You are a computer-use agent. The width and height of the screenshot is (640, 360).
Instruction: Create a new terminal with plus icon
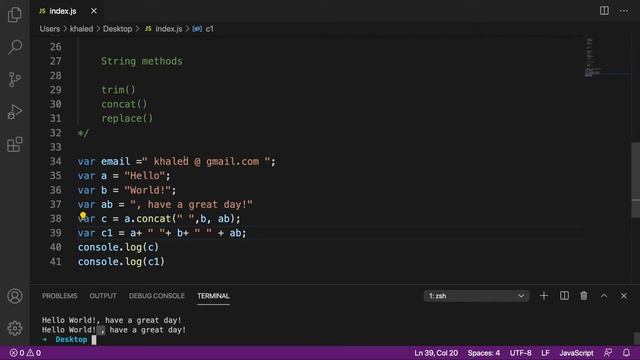[544, 296]
